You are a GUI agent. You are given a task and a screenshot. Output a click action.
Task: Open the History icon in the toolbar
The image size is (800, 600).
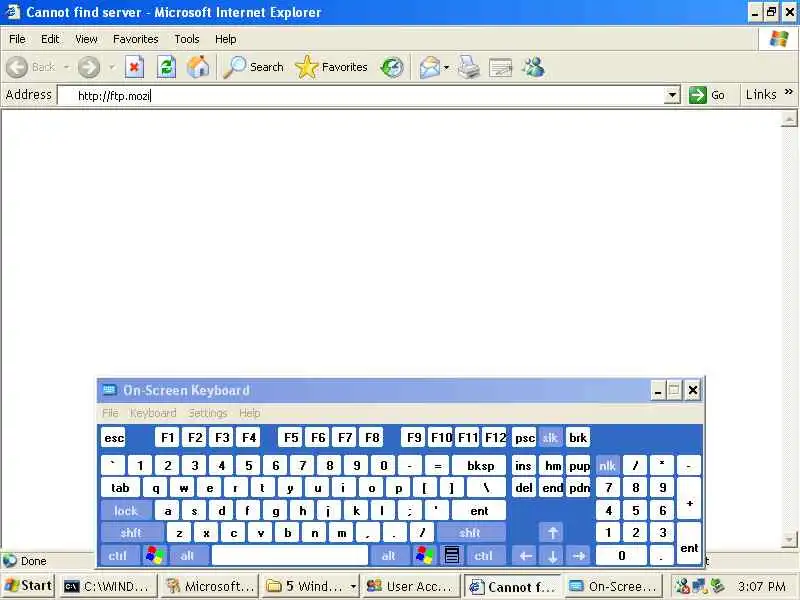tap(392, 67)
